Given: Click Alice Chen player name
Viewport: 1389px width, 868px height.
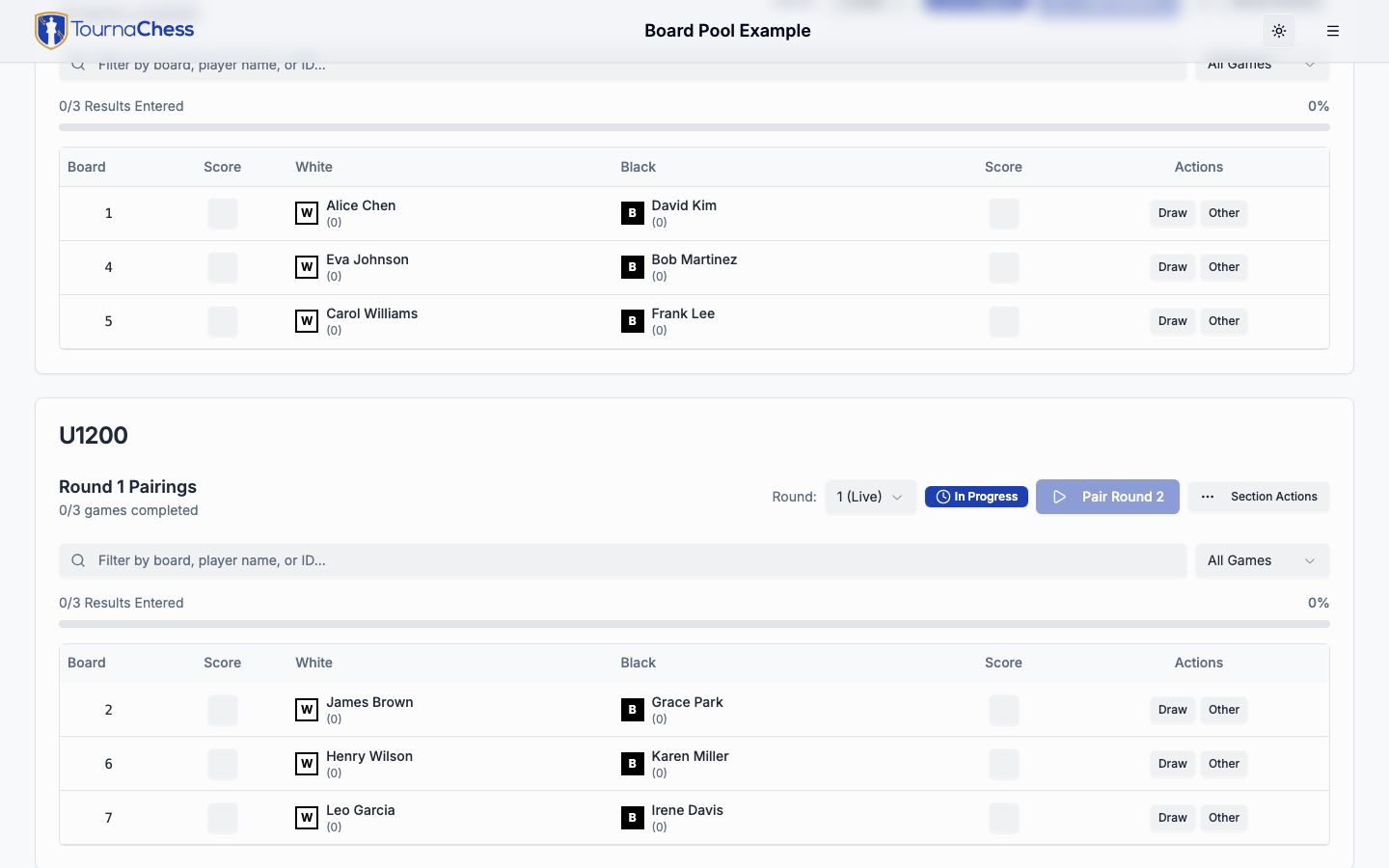Looking at the screenshot, I should click(x=361, y=205).
